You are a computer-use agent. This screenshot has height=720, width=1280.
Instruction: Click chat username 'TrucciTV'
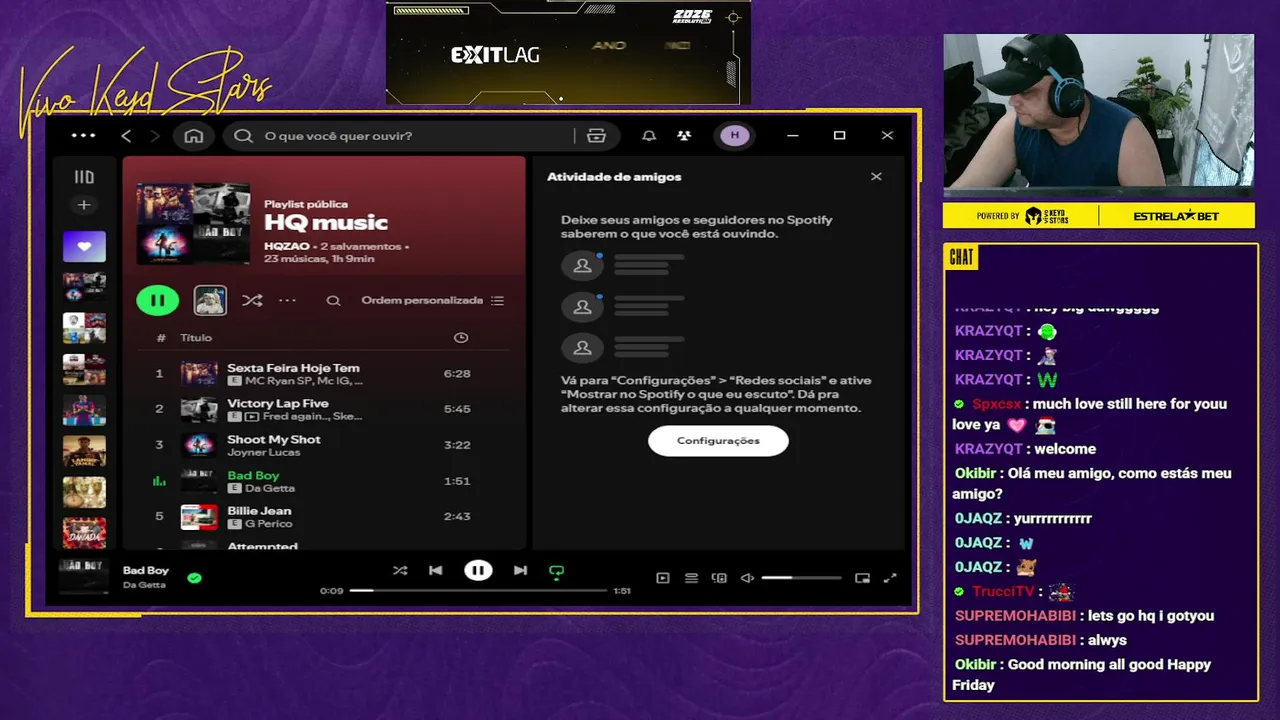(x=1003, y=592)
